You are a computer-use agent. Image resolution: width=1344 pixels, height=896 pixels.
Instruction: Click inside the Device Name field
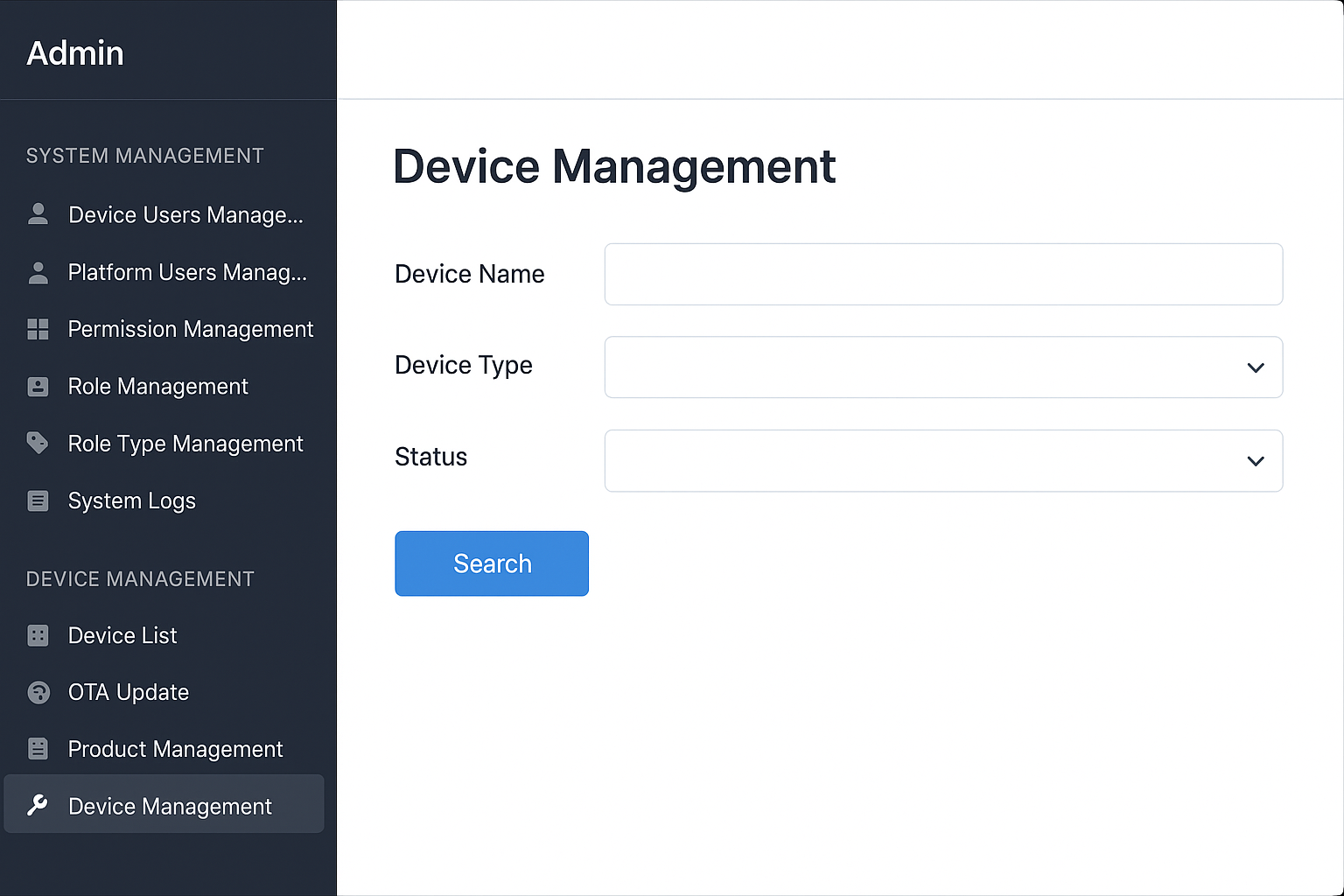point(943,274)
